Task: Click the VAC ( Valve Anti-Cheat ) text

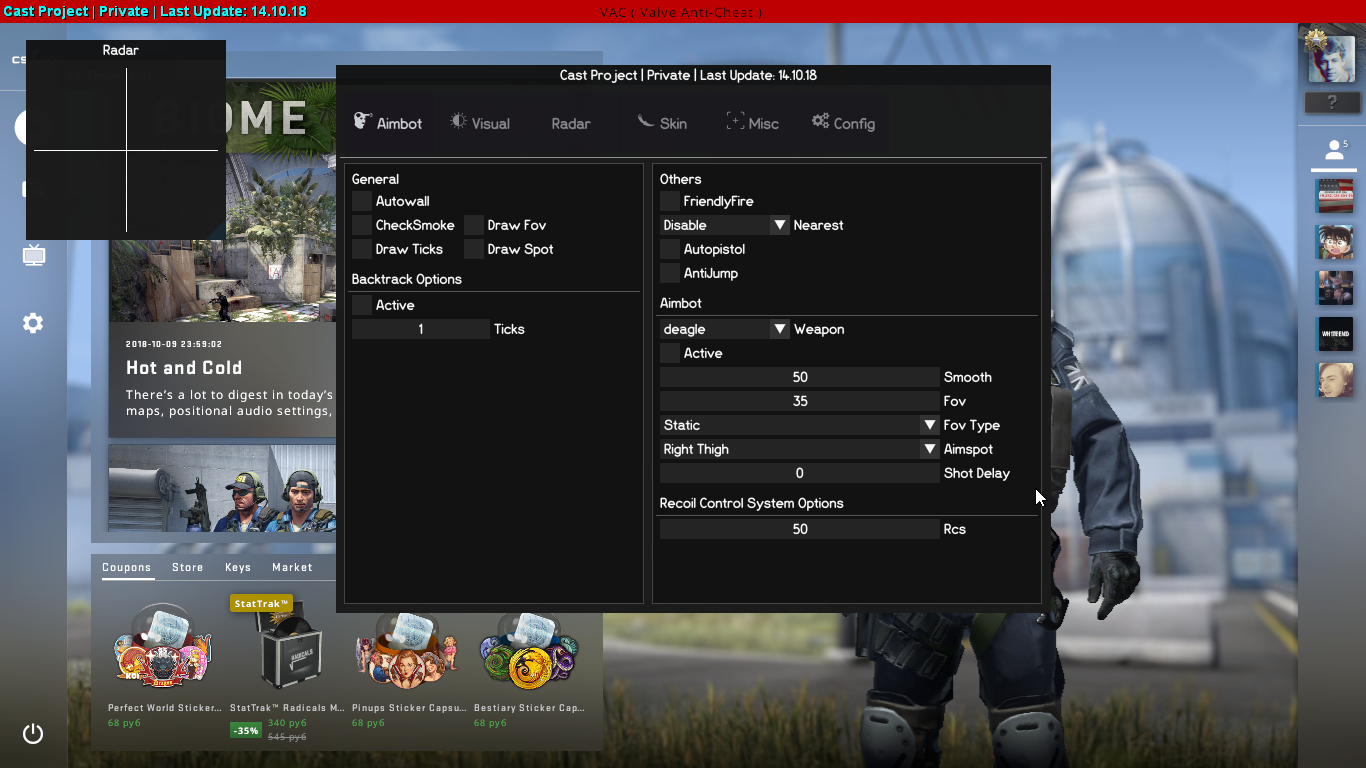Action: [x=681, y=11]
